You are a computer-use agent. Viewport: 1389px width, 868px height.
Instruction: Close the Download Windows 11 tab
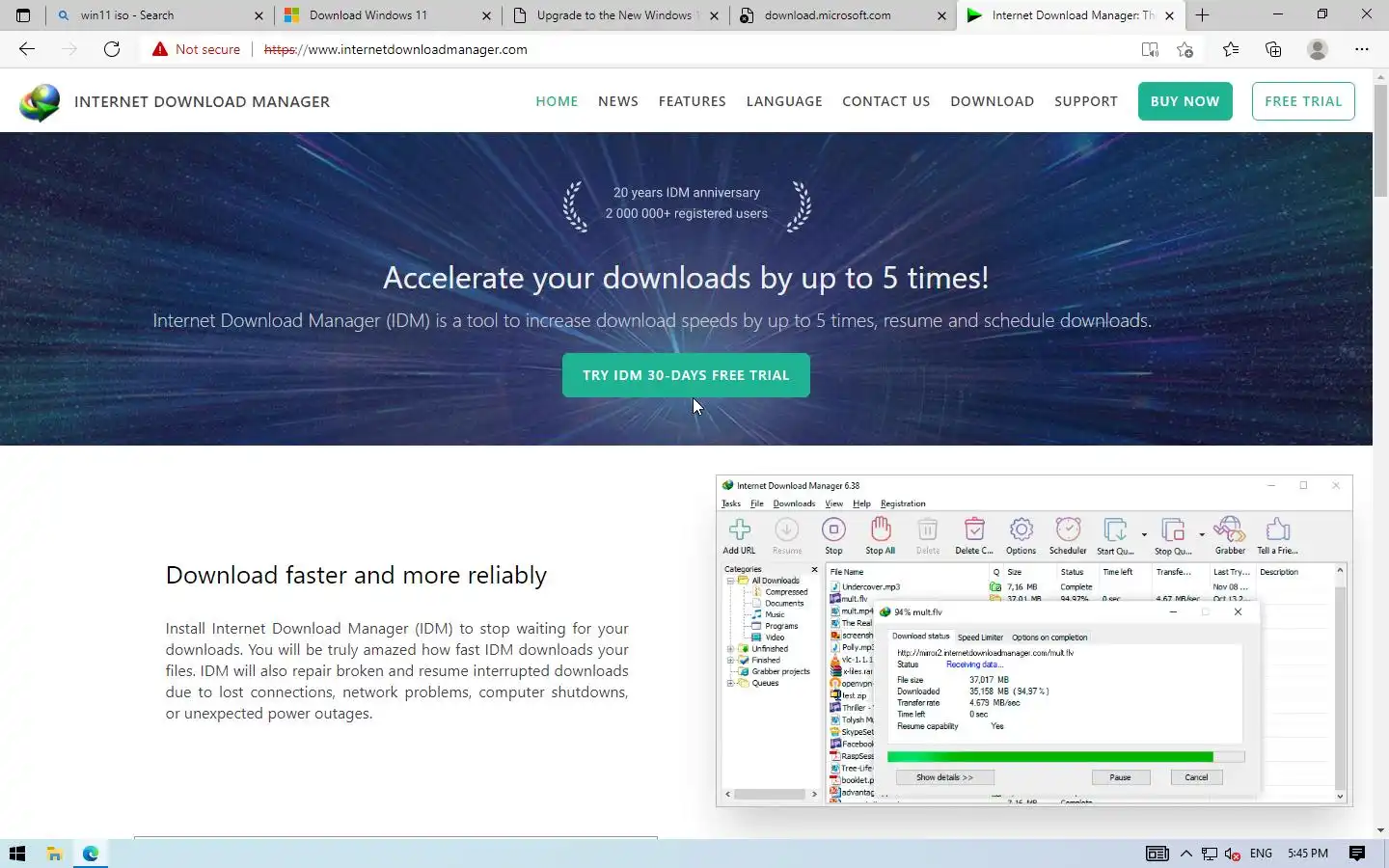click(x=486, y=15)
